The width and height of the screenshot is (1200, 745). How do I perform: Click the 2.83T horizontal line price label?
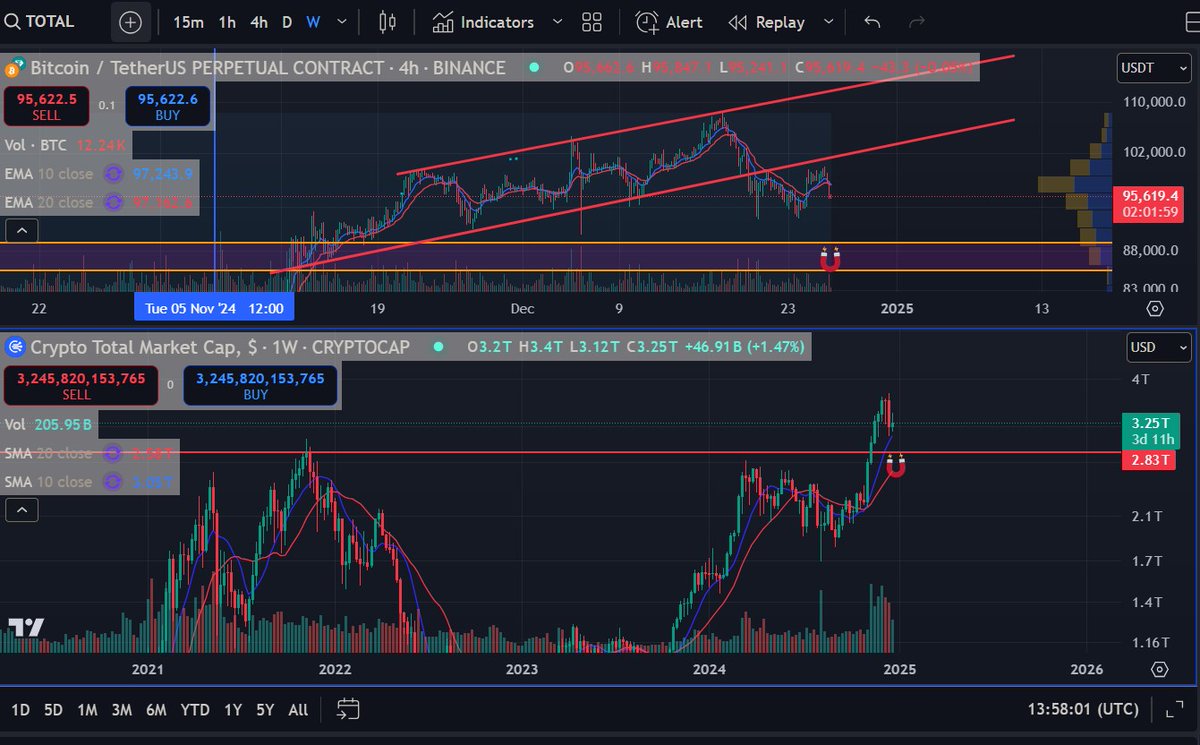click(1150, 460)
